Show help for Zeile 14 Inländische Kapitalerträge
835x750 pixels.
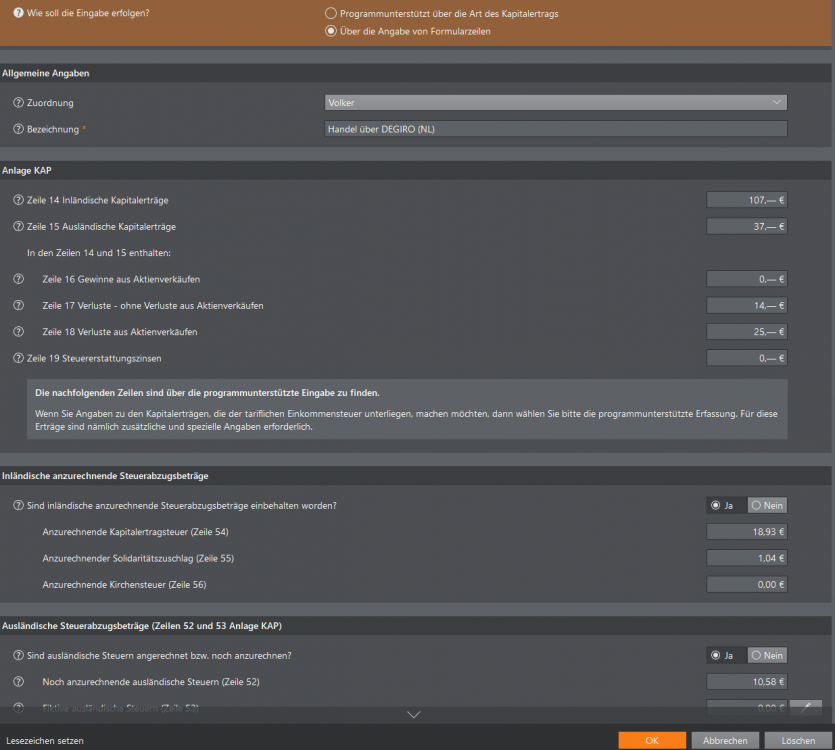(19, 200)
